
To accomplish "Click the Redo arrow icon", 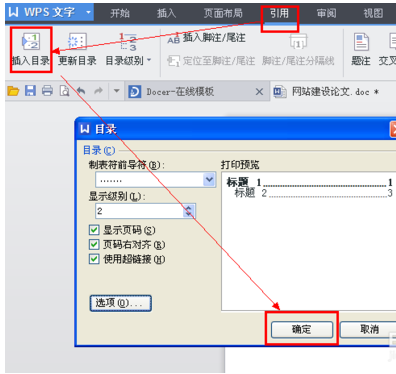I will pos(98,91).
